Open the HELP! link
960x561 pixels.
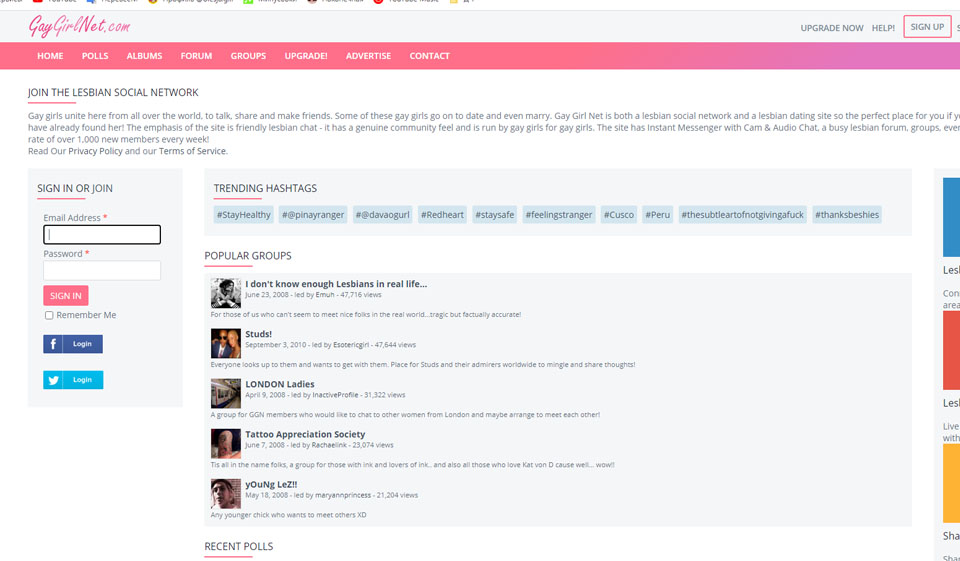[883, 28]
